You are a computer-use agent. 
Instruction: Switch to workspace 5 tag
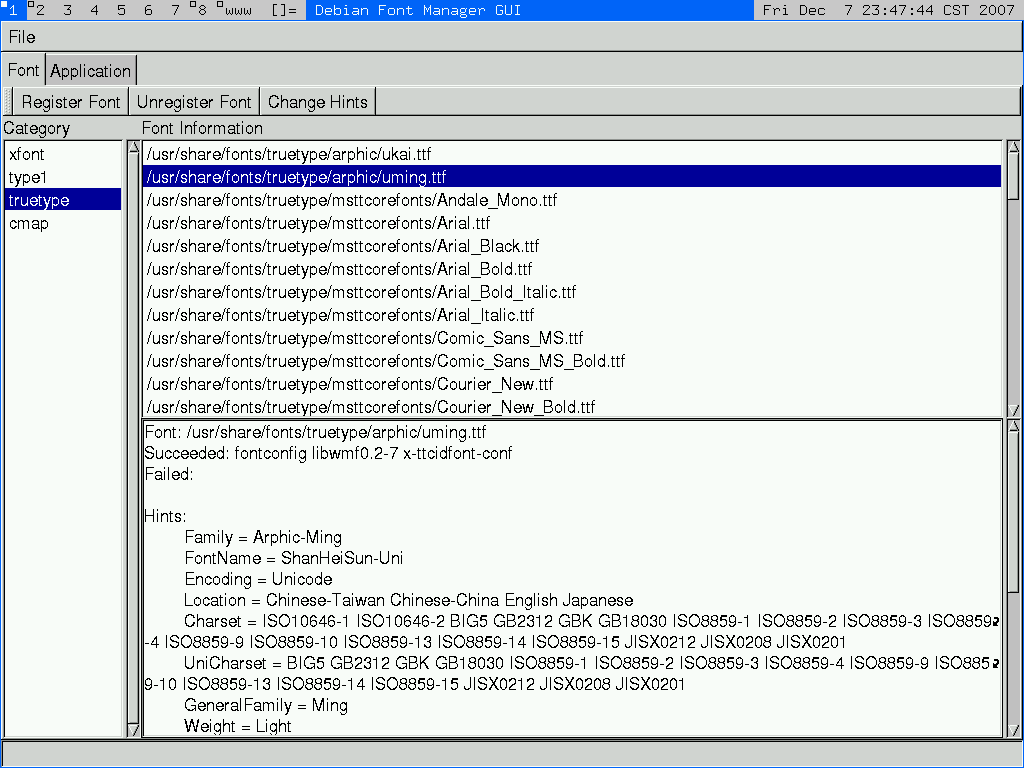pyautogui.click(x=121, y=10)
